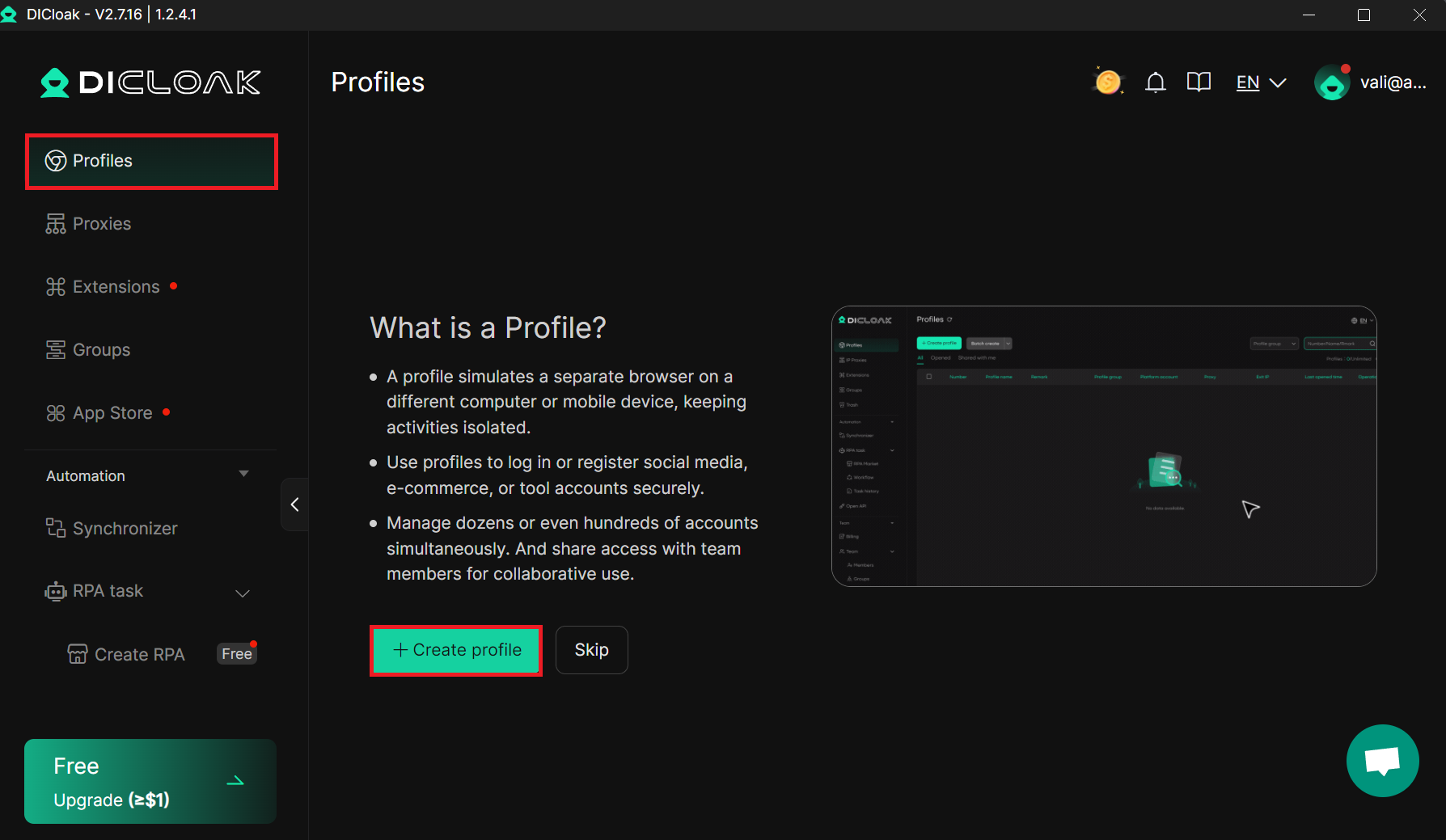Open the Free Upgrade banner
Viewport: 1446px width, 840px height.
[x=150, y=781]
